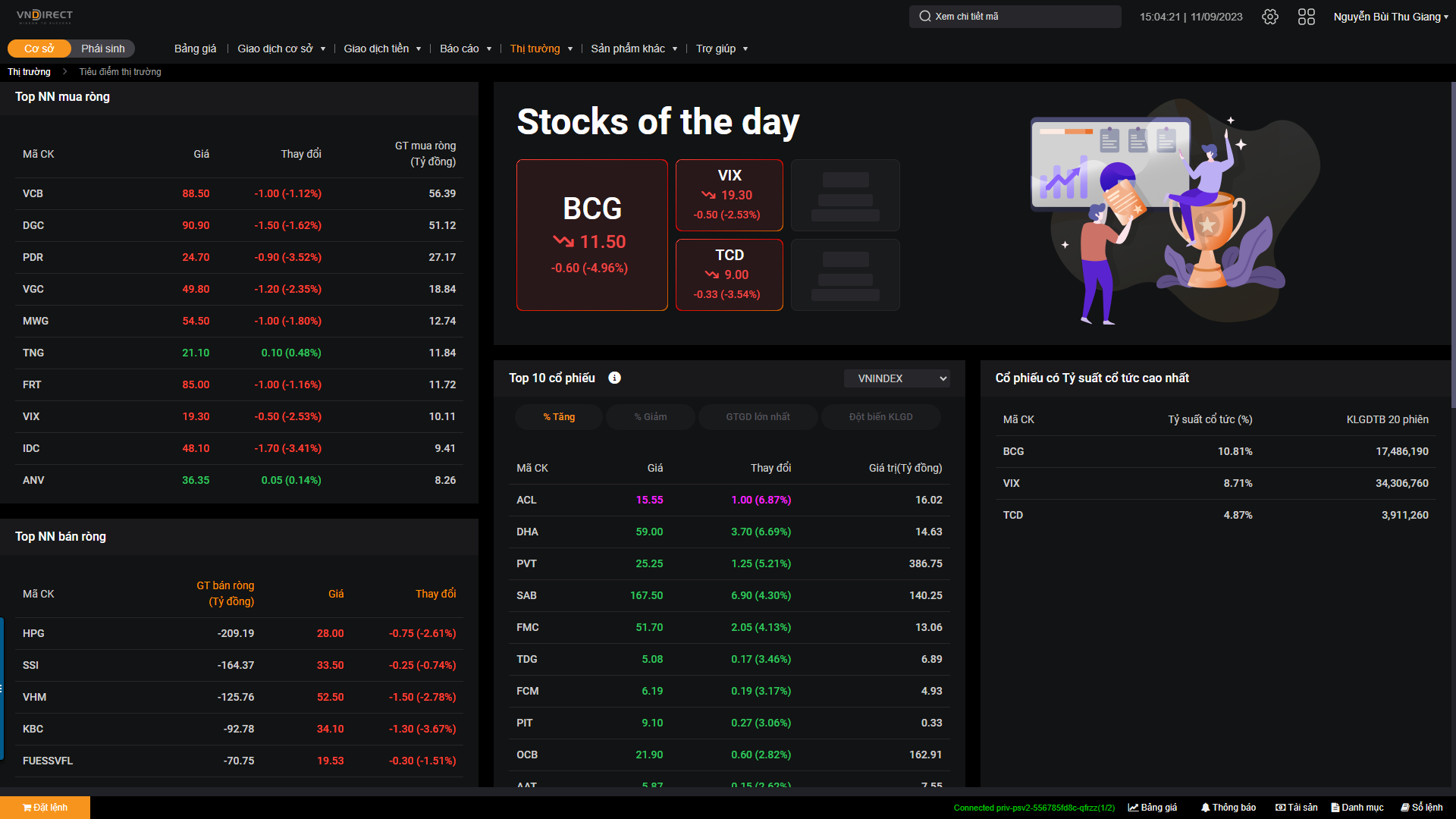
Task: Select ANV in Top NN mua ròng
Action: (x=239, y=480)
